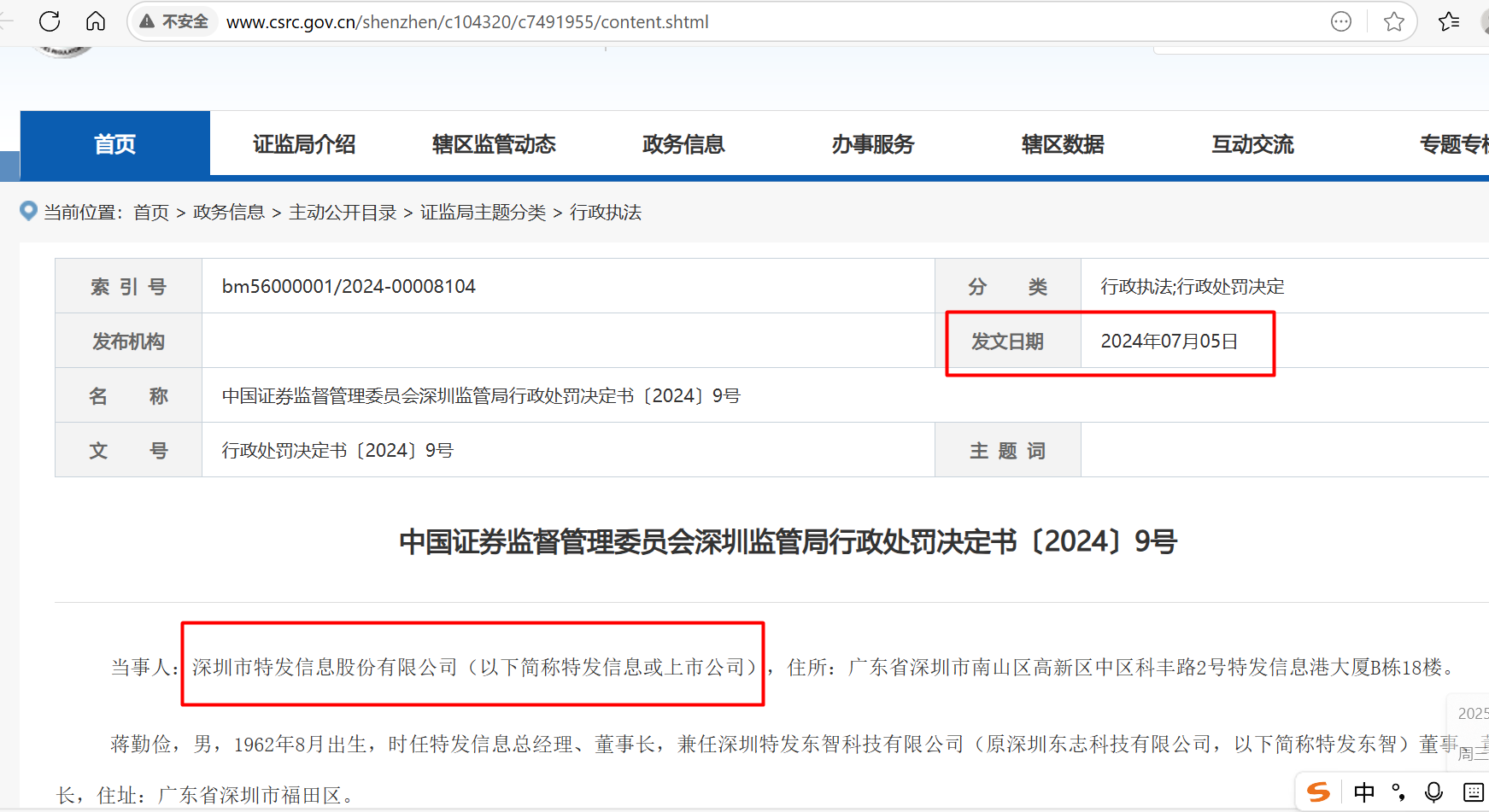
Task: Click the date value 2024年07月05日
Action: pos(1170,341)
